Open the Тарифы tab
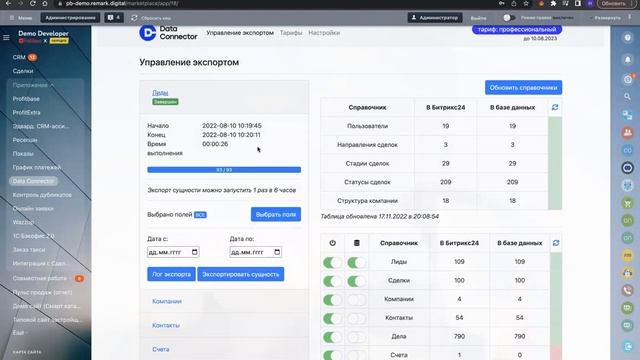Viewport: 640px width, 360px height. coord(291,33)
